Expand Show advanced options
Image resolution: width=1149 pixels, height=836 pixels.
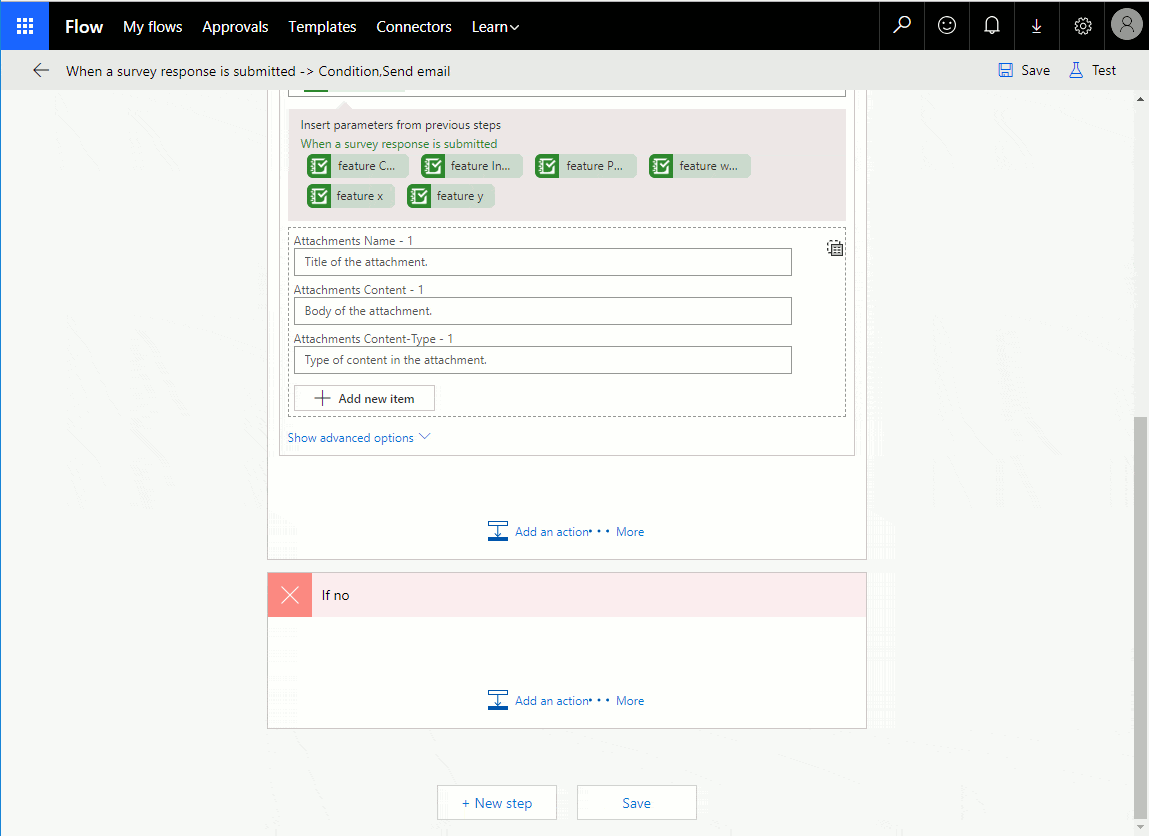358,438
